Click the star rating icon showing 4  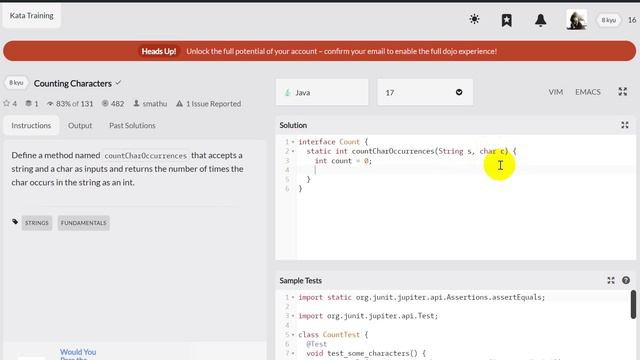[x=6, y=103]
